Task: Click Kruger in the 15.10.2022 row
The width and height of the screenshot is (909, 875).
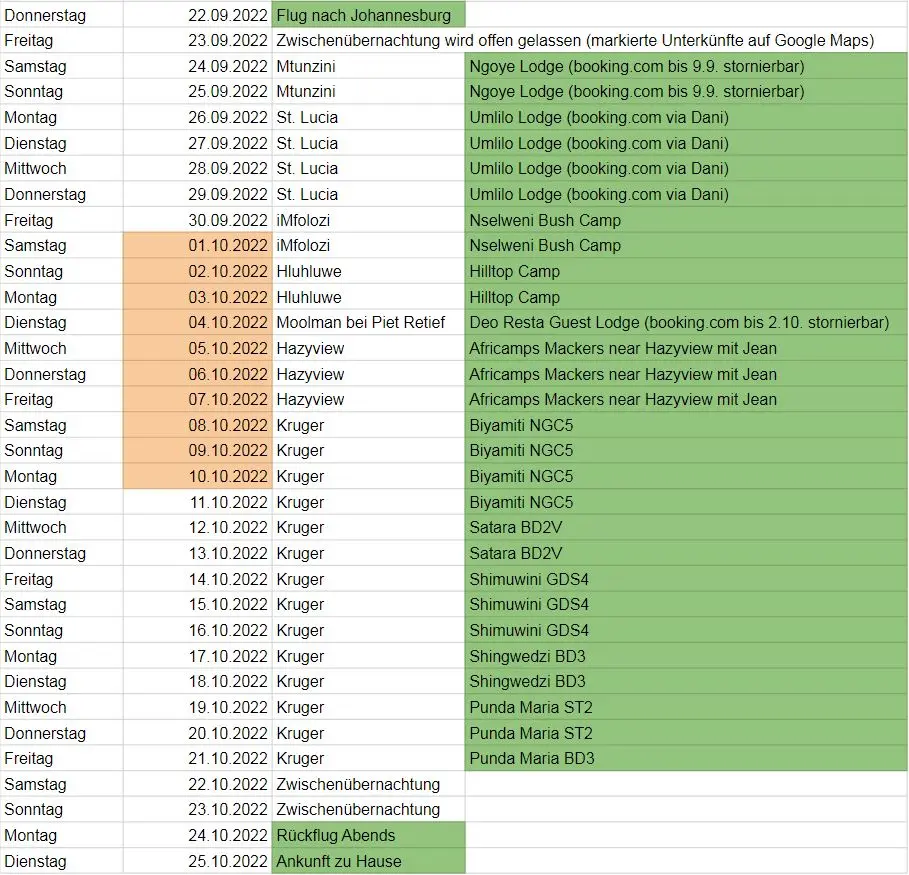Action: pos(368,604)
